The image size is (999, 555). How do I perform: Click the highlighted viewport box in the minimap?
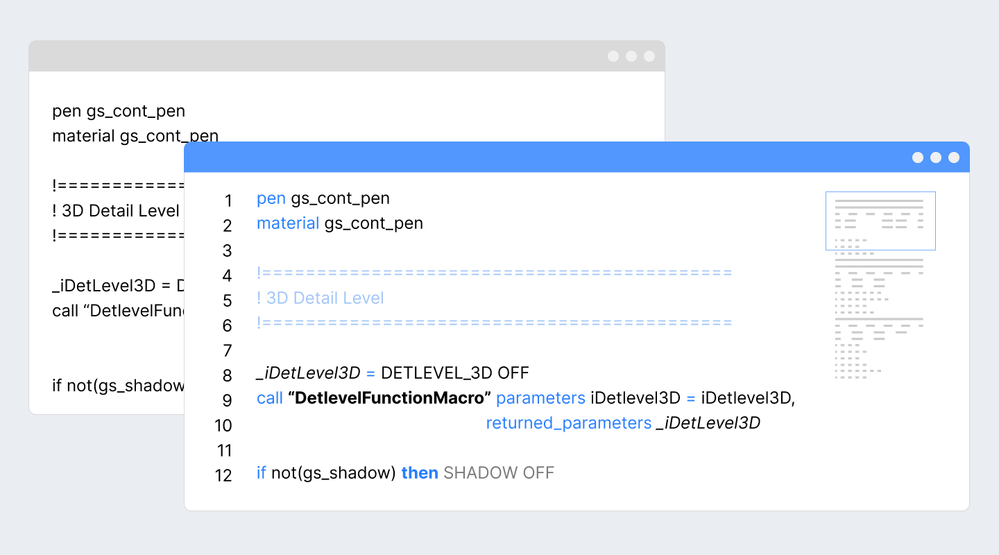880,220
